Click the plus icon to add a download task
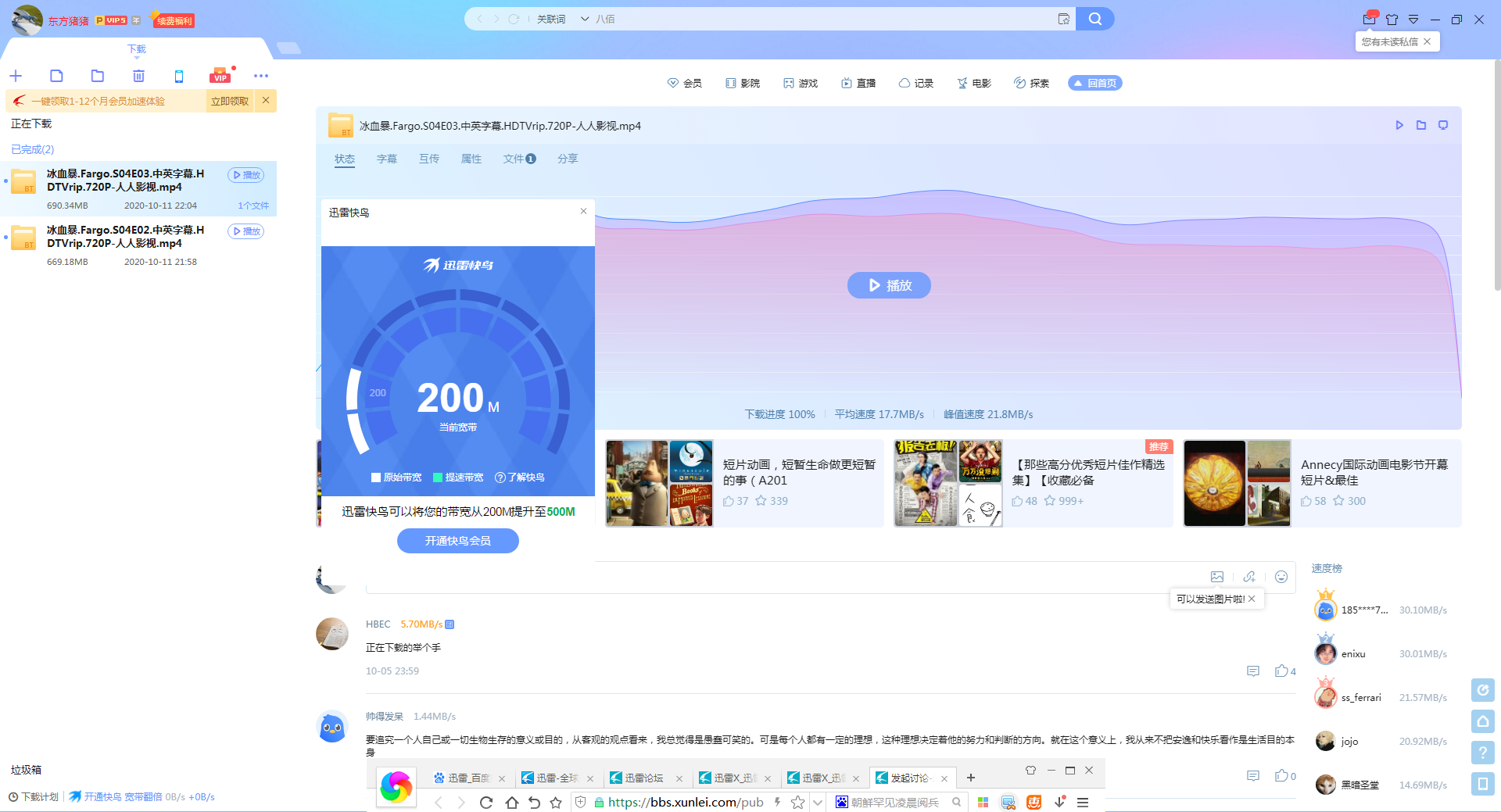Viewport: 1501px width, 812px height. coord(16,76)
